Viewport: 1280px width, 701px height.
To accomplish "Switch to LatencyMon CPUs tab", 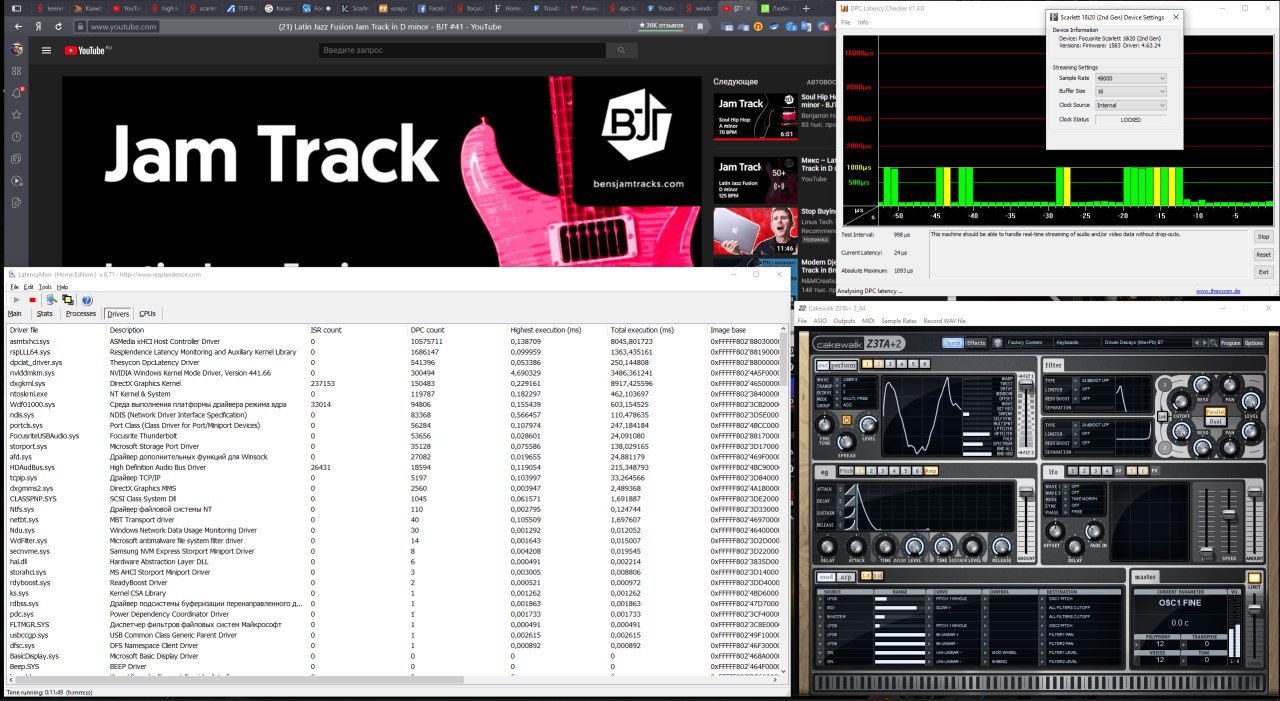I will [x=148, y=314].
